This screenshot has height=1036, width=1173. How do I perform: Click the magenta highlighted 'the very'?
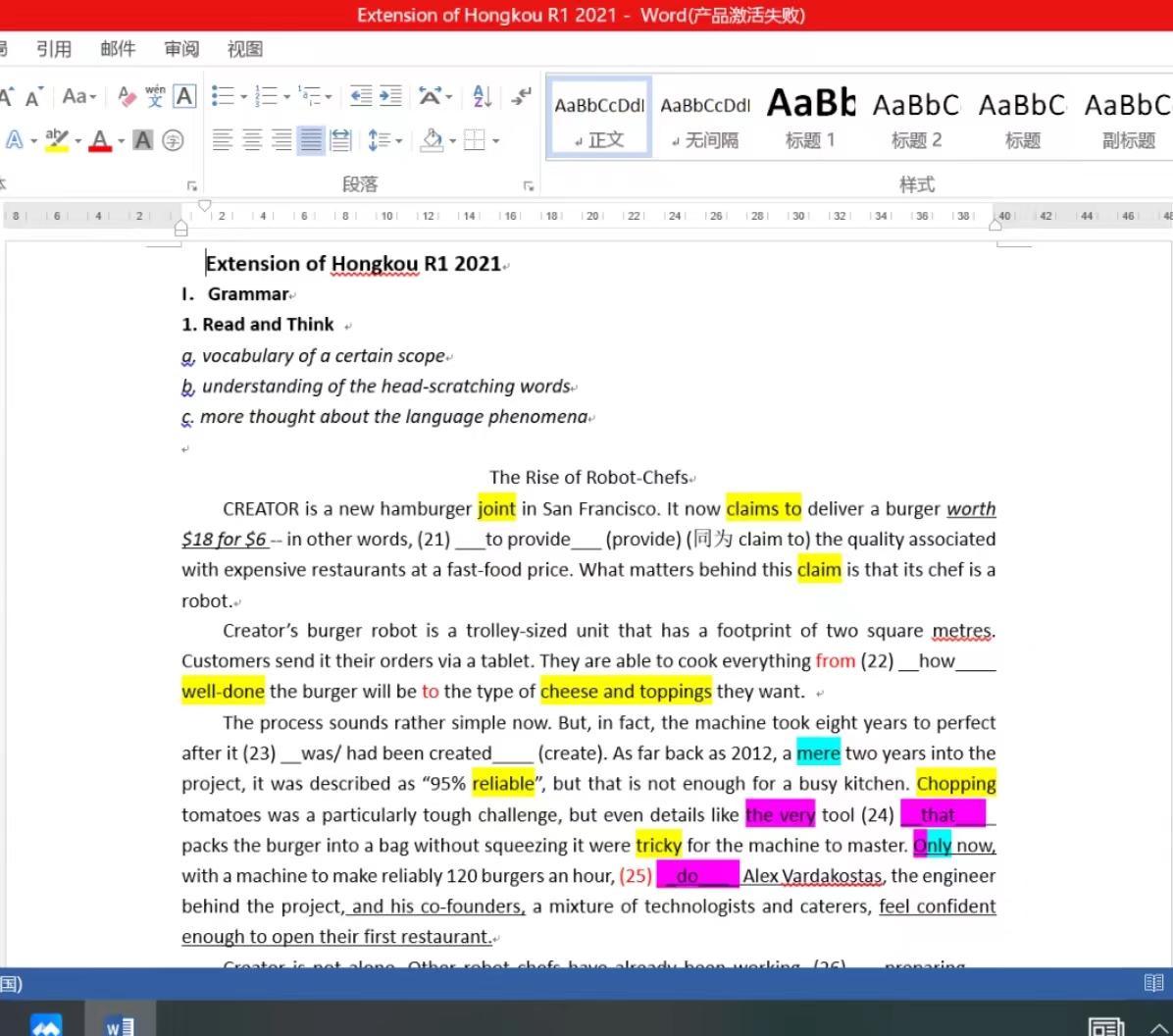(x=781, y=814)
